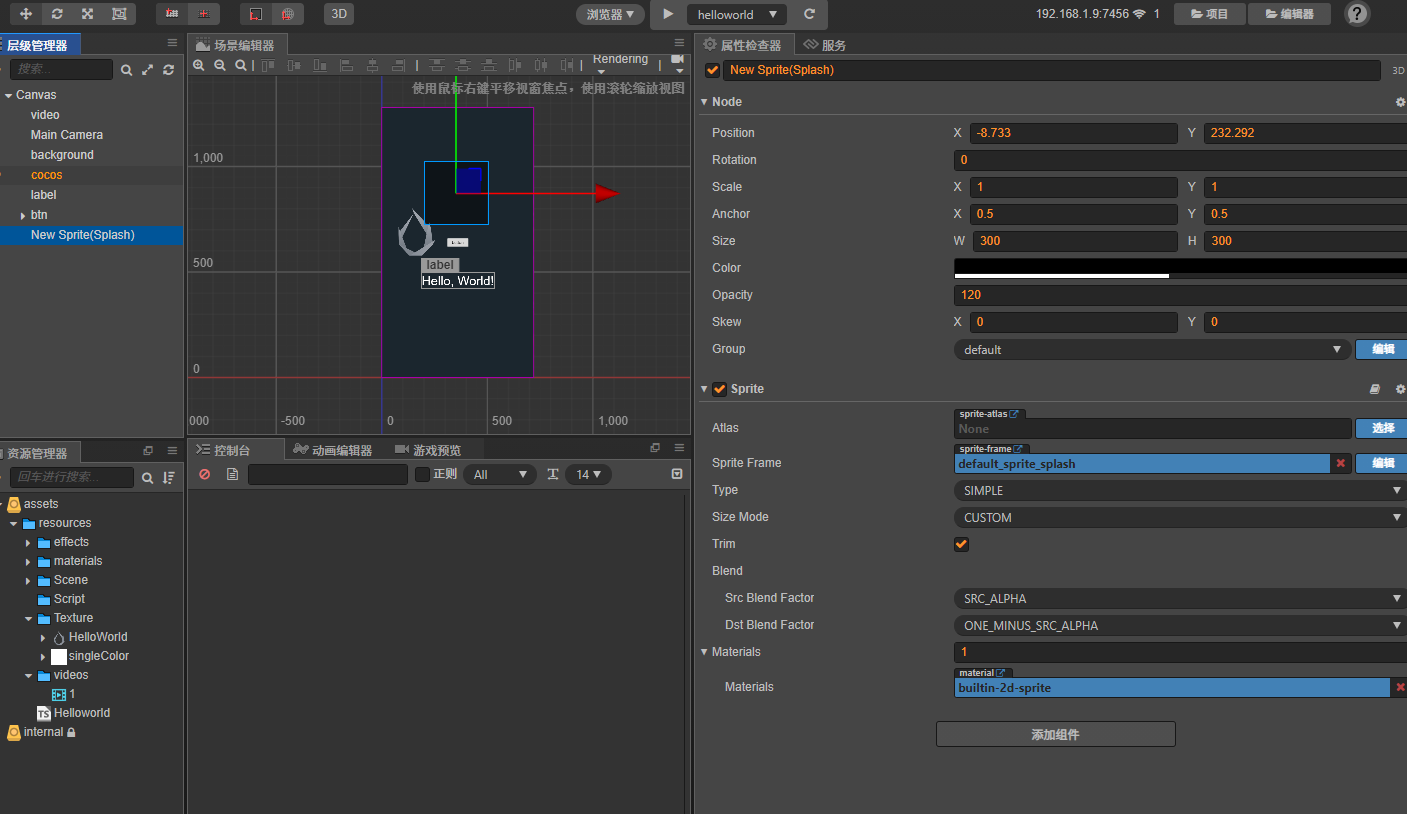This screenshot has height=814, width=1407.
Task: Switch to the 服务 tab
Action: pos(826,45)
